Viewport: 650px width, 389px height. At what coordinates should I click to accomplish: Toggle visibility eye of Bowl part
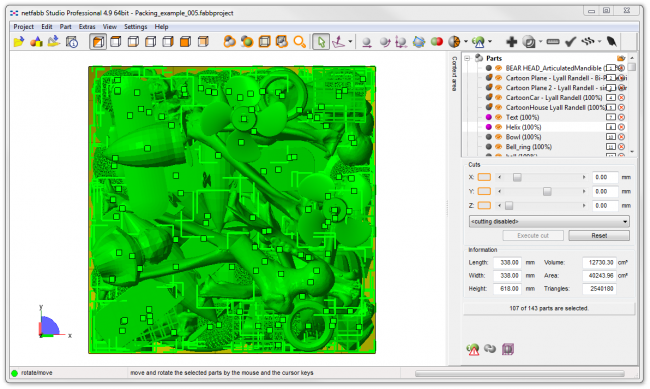498,137
